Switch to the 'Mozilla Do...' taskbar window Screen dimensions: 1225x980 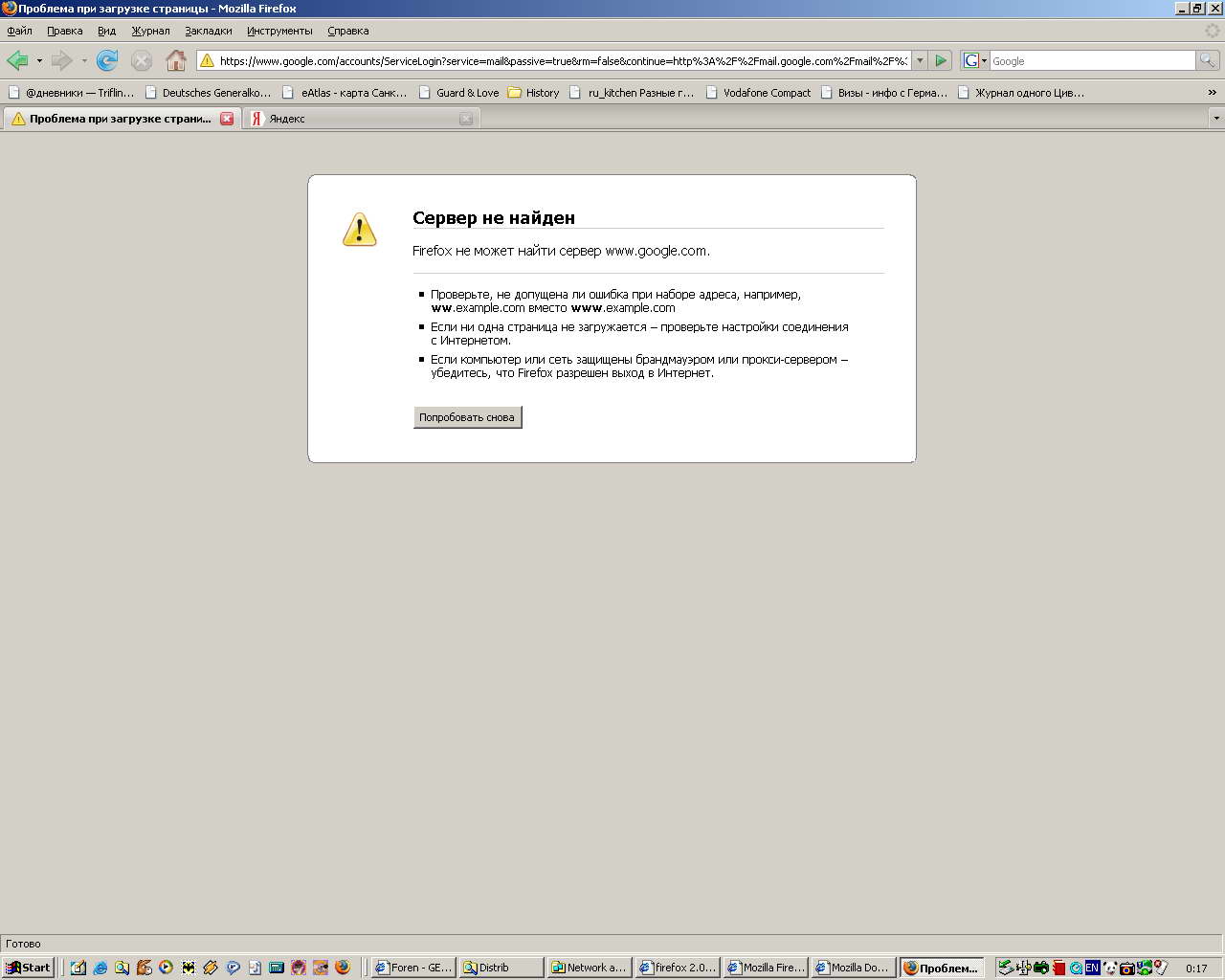click(x=853, y=968)
